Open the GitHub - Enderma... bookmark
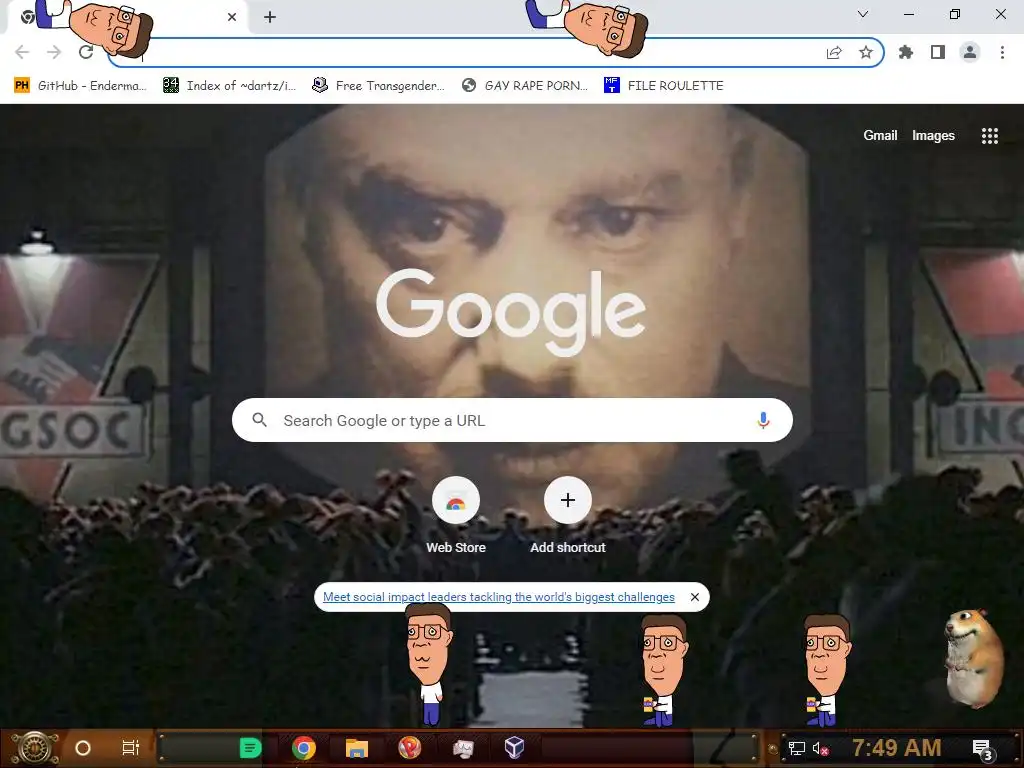Screen dimensions: 1024x768 (80, 86)
